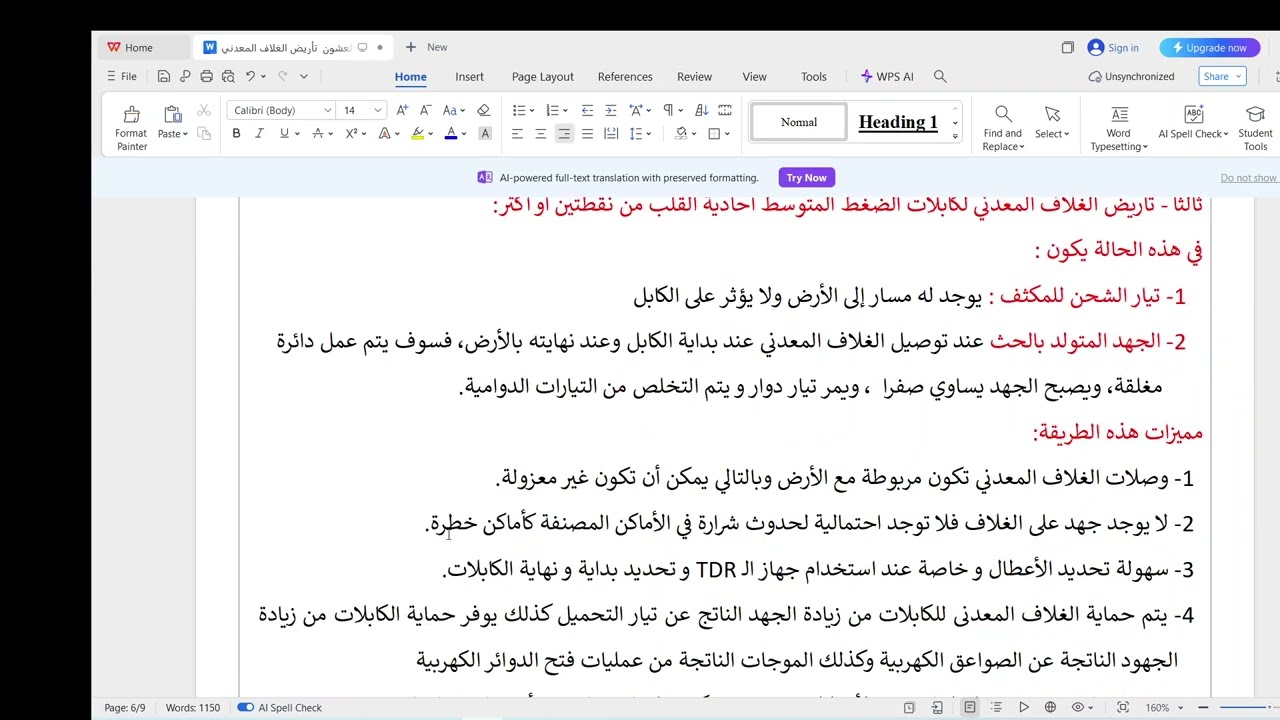Image resolution: width=1280 pixels, height=720 pixels.
Task: Click the Do not show link
Action: pos(1248,178)
